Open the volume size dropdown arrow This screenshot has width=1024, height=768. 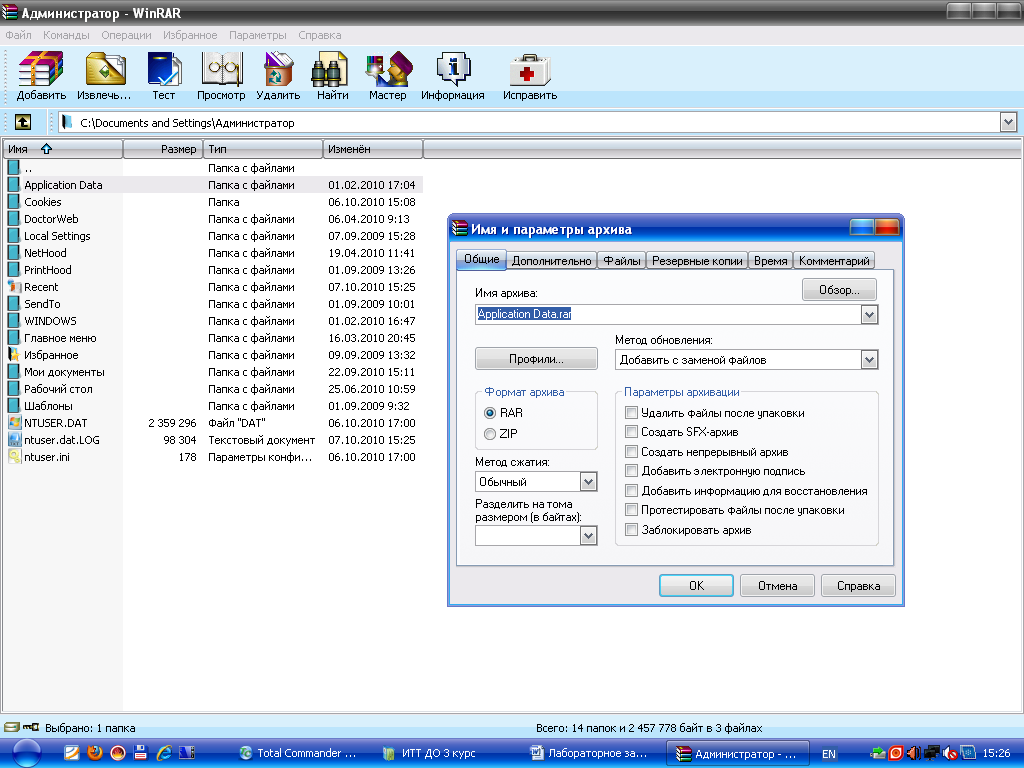(x=588, y=536)
